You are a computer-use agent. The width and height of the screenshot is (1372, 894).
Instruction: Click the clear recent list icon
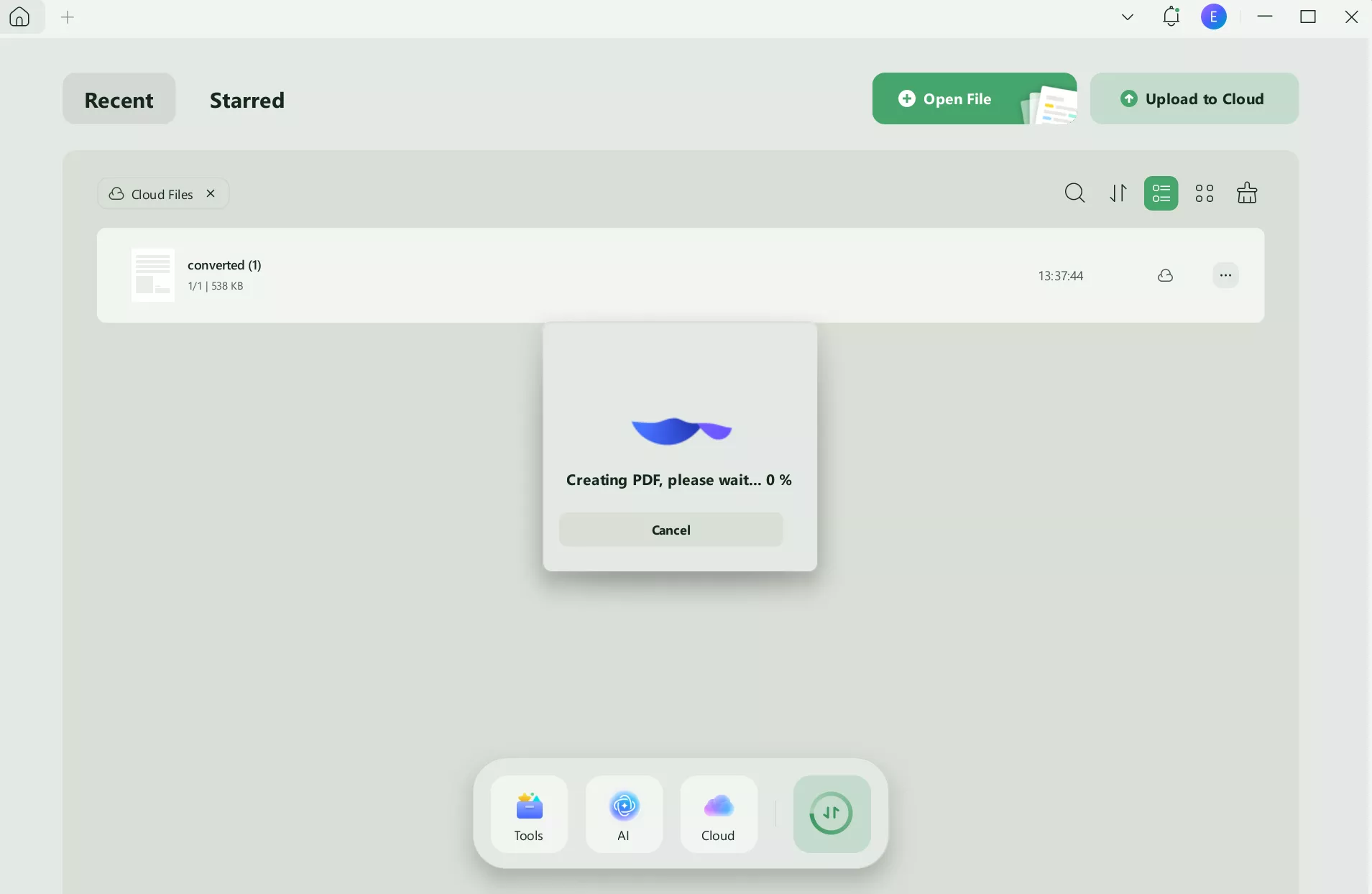pyautogui.click(x=1246, y=193)
